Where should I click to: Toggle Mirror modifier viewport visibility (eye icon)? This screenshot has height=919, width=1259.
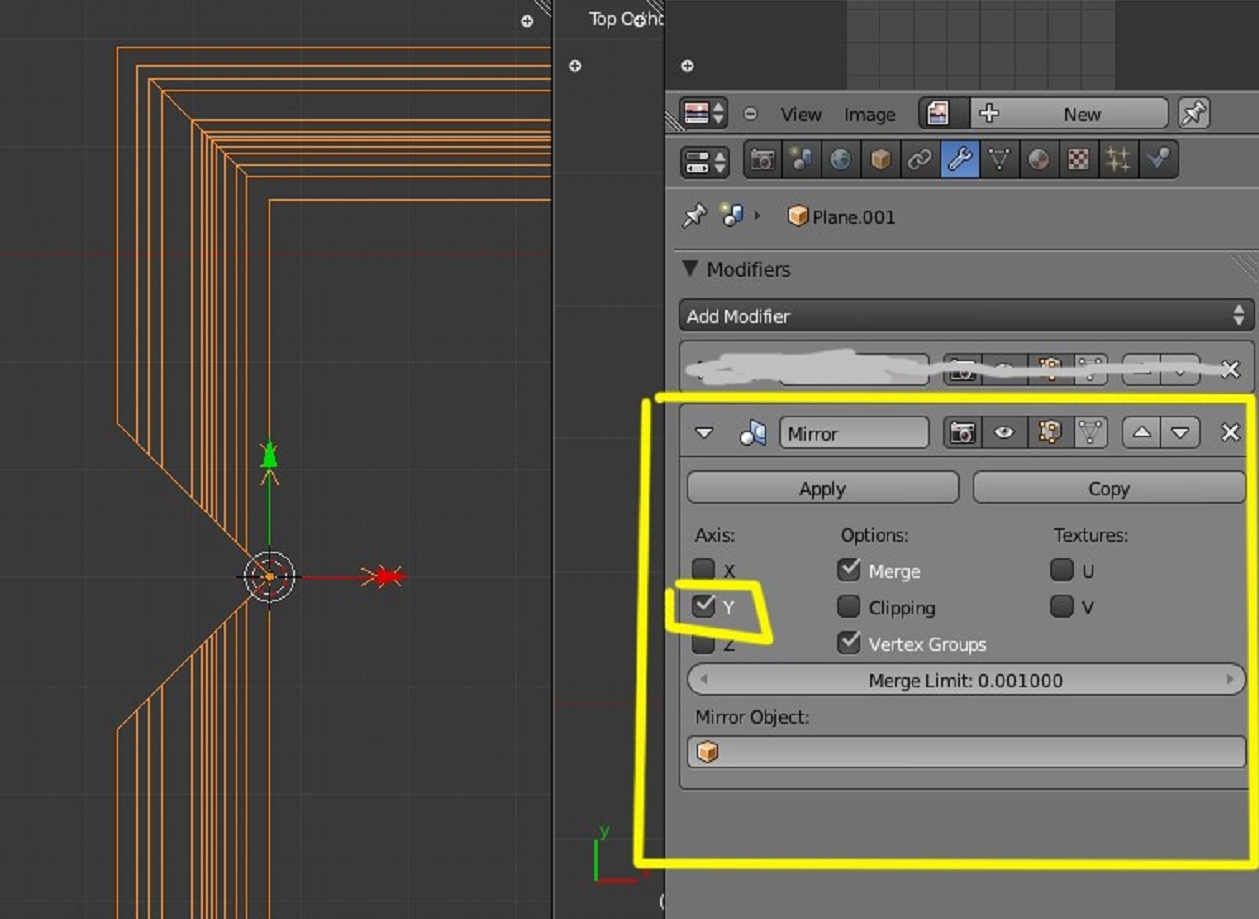(1003, 433)
